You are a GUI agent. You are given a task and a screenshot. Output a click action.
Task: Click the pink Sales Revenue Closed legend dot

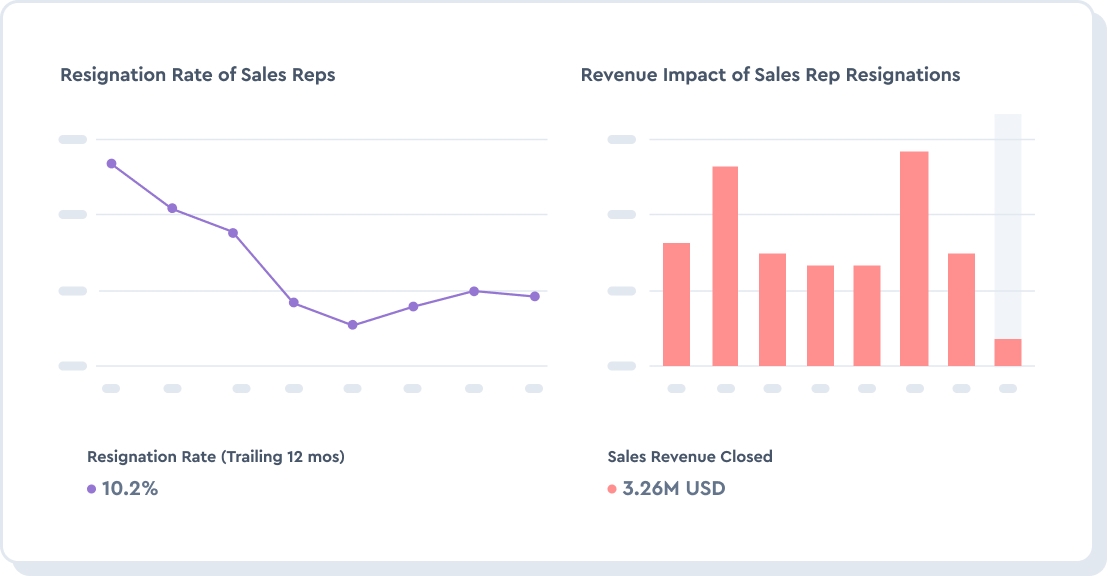pyautogui.click(x=612, y=489)
